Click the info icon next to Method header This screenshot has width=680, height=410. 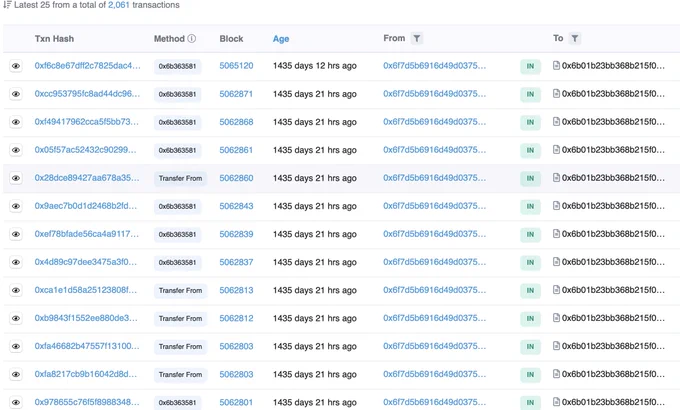click(192, 39)
